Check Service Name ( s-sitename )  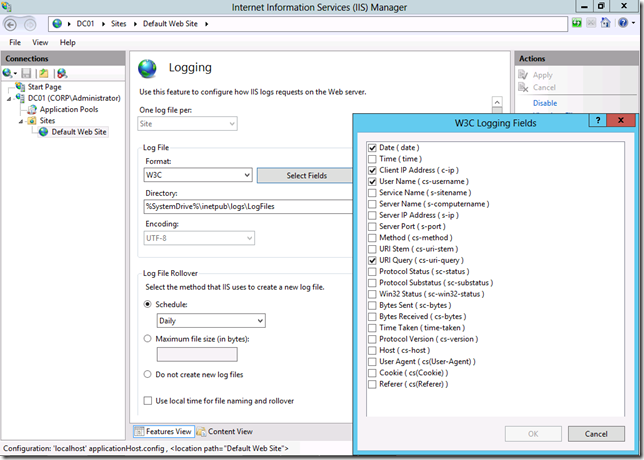click(372, 193)
